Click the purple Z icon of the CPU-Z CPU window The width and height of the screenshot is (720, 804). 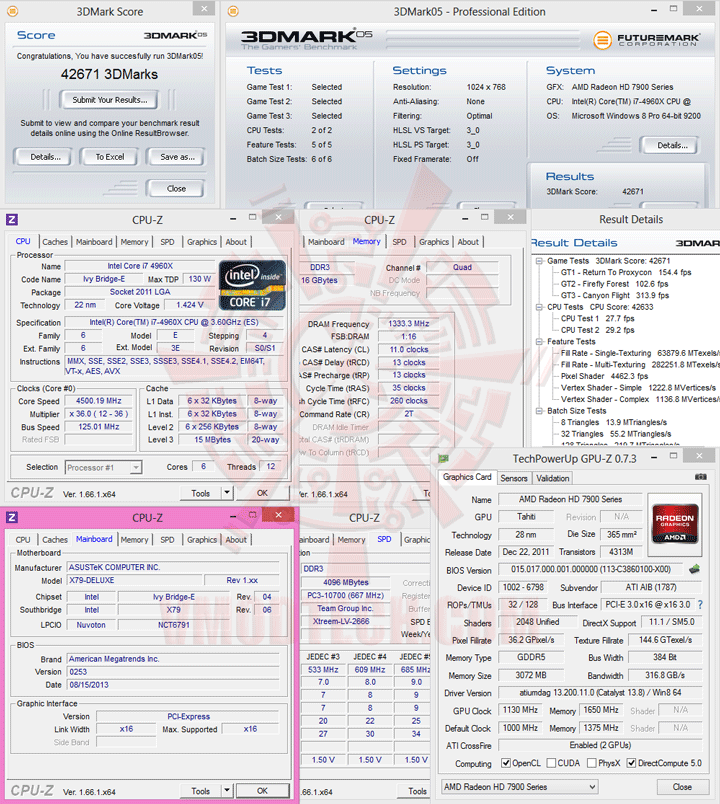coord(12,220)
